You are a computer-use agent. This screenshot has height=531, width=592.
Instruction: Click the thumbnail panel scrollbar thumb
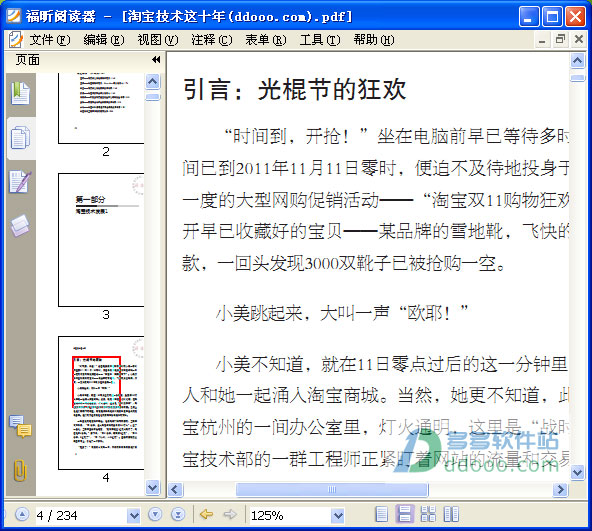point(153,97)
